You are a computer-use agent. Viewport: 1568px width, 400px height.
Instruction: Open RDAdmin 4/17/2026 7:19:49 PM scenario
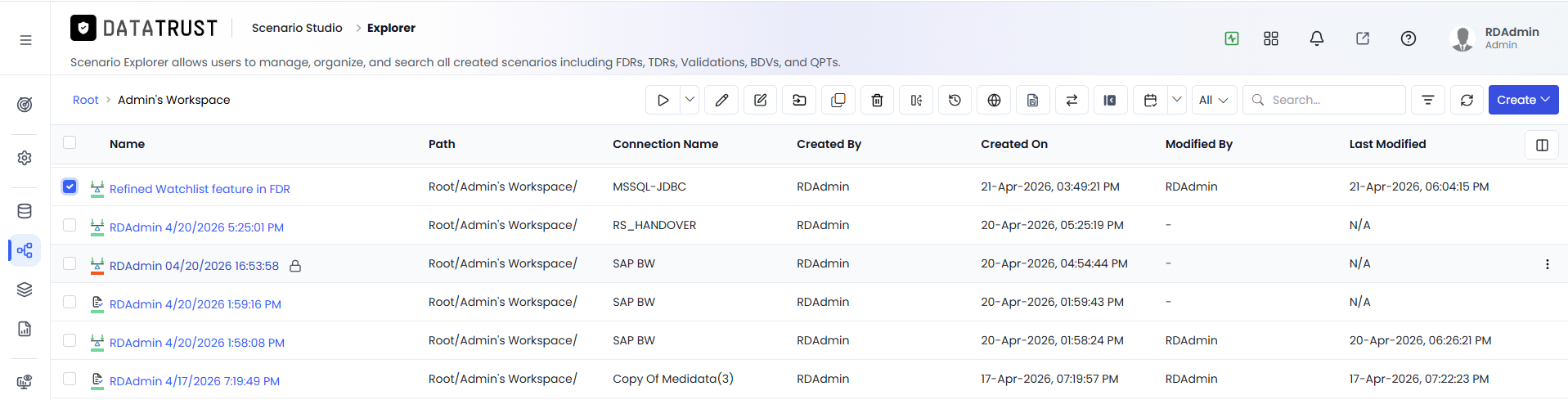point(195,381)
